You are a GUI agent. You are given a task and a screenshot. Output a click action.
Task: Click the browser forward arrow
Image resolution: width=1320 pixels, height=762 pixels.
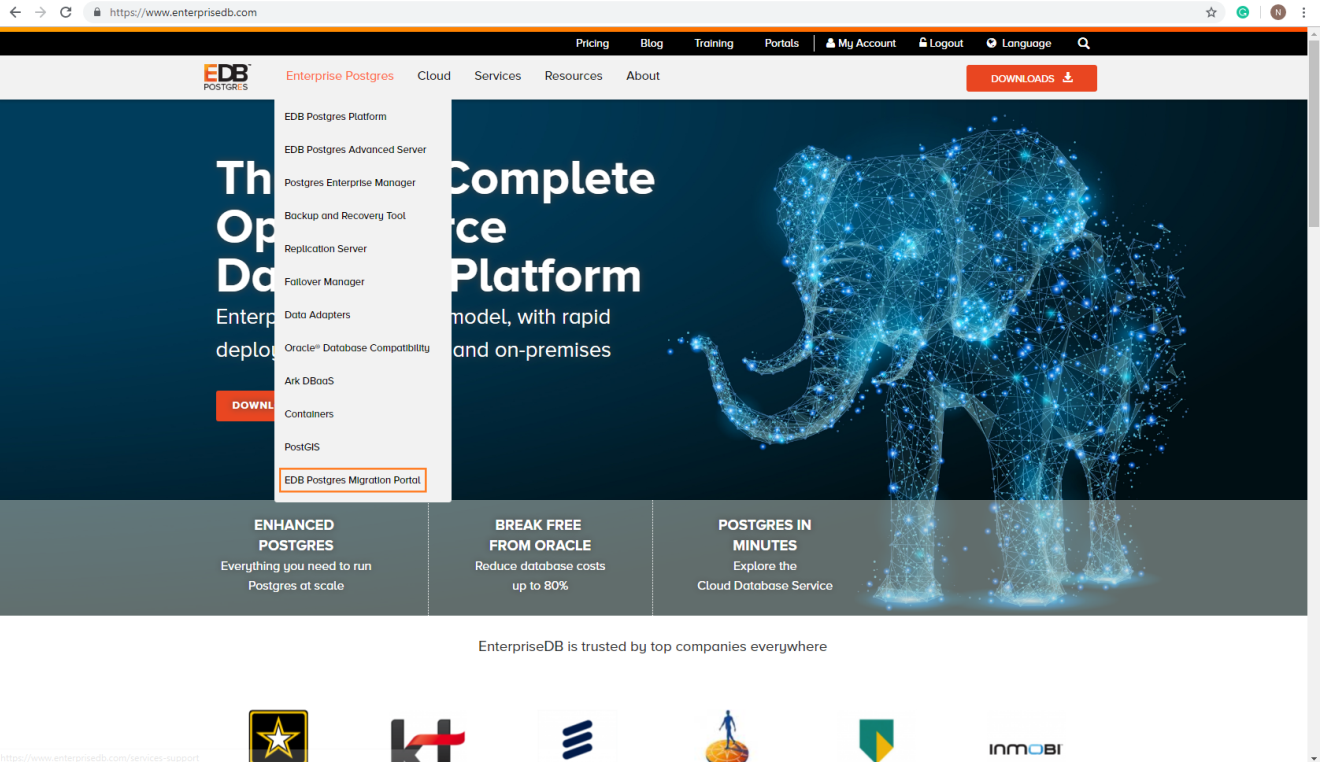pyautogui.click(x=40, y=12)
